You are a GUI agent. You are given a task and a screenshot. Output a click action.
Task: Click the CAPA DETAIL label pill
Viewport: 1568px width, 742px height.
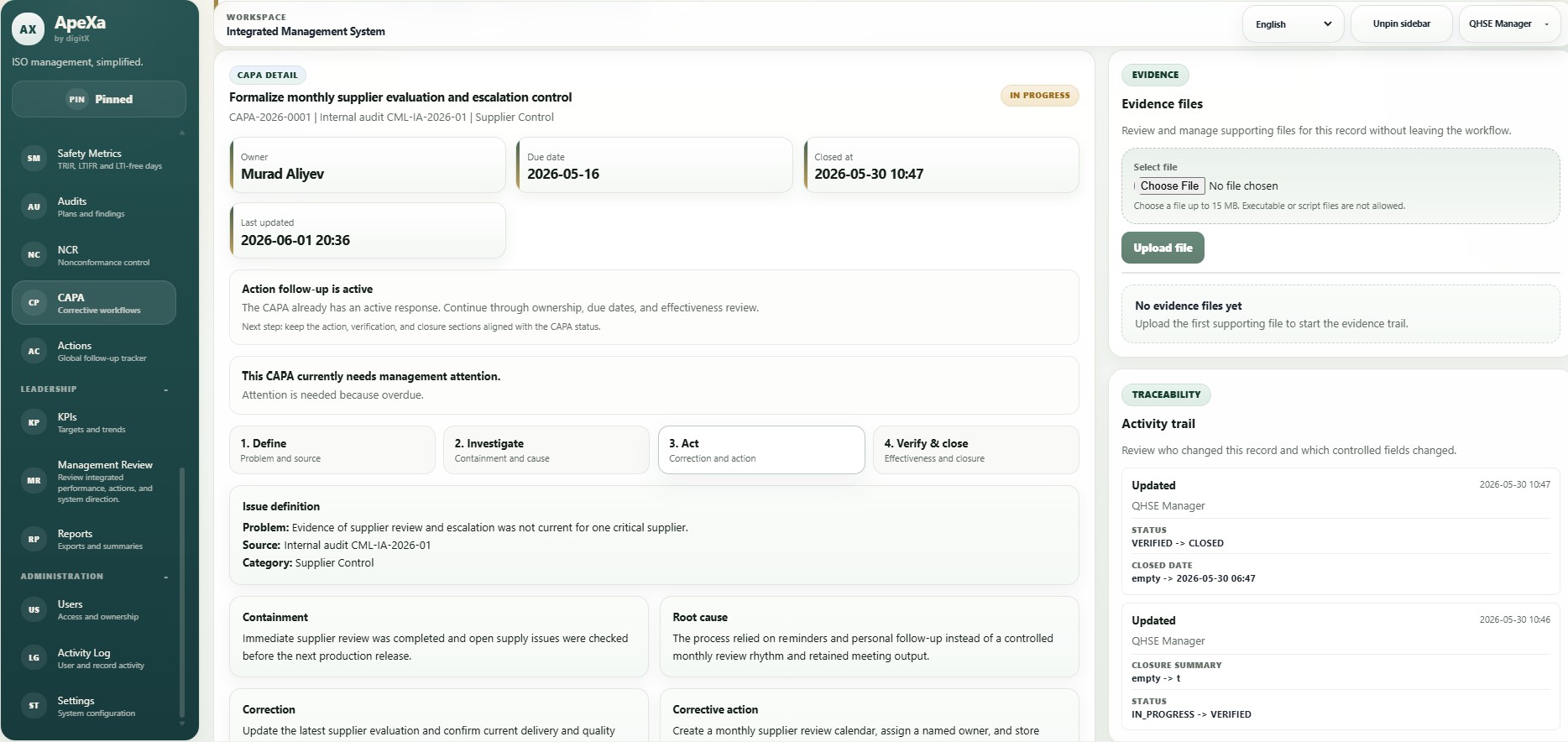coord(267,76)
